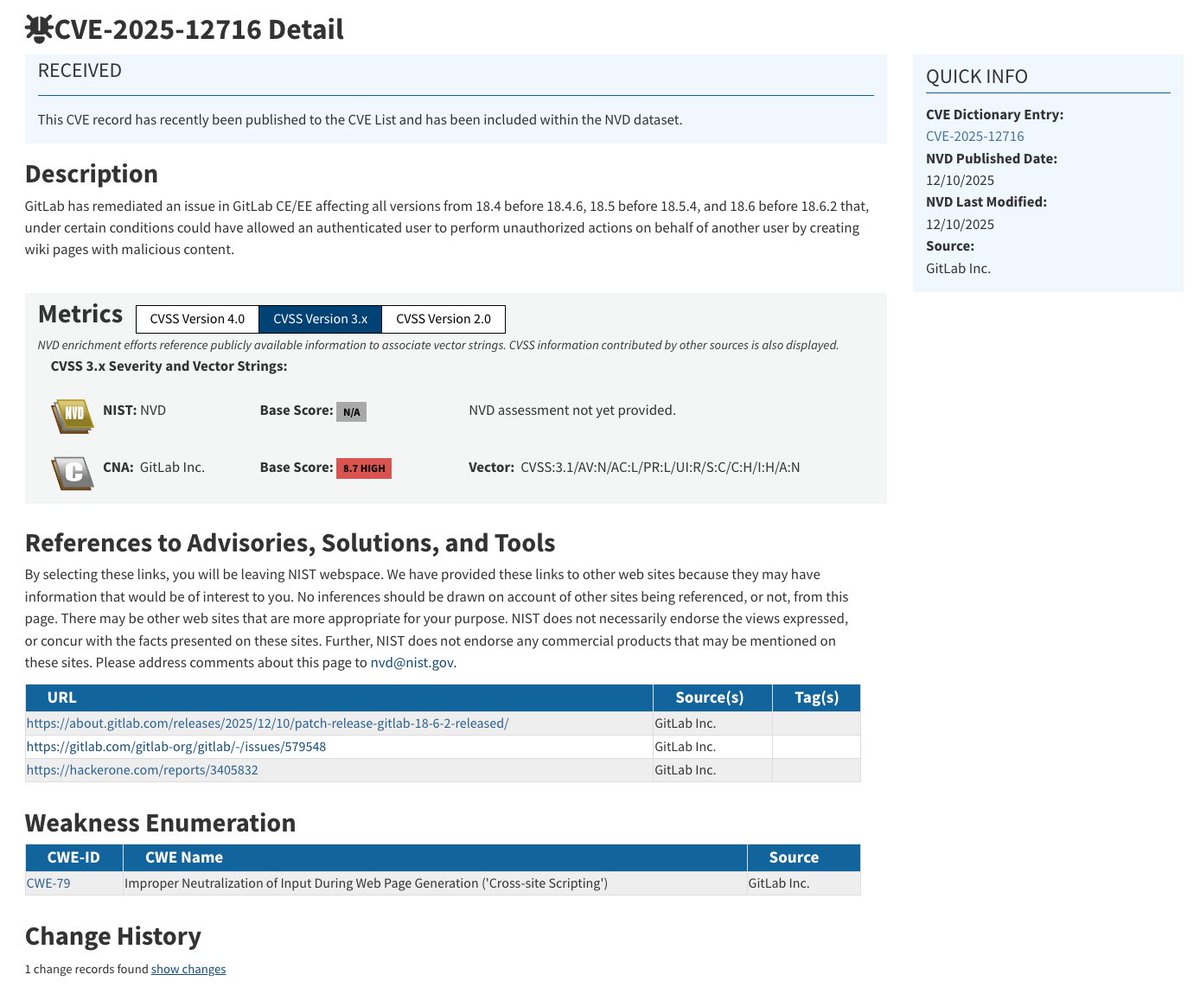This screenshot has height=994, width=1200.
Task: Open the CVSS Version 2.0 tab
Action: click(x=443, y=319)
